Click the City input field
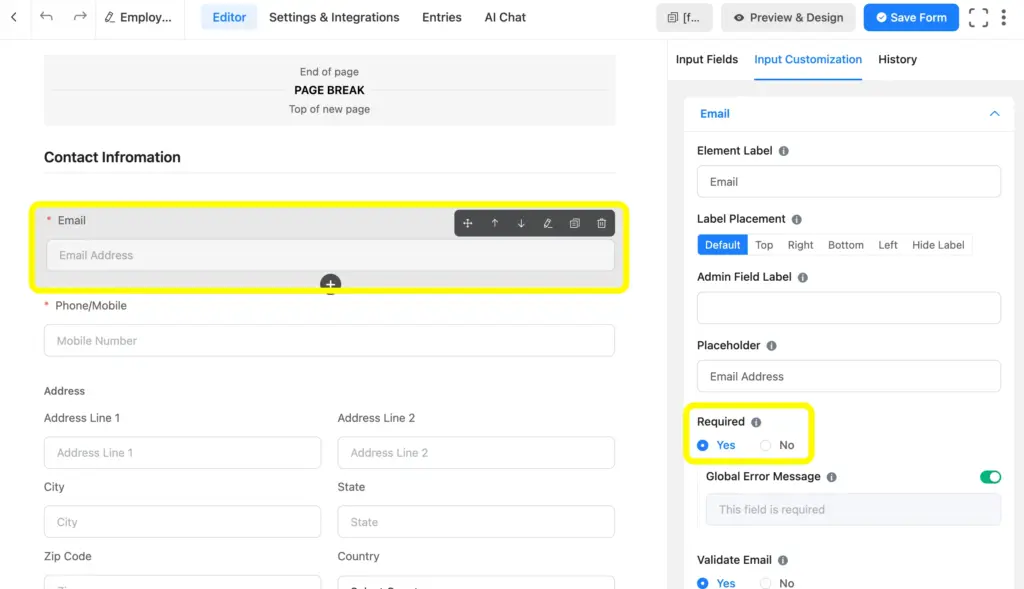The width and height of the screenshot is (1024, 589). (x=182, y=522)
